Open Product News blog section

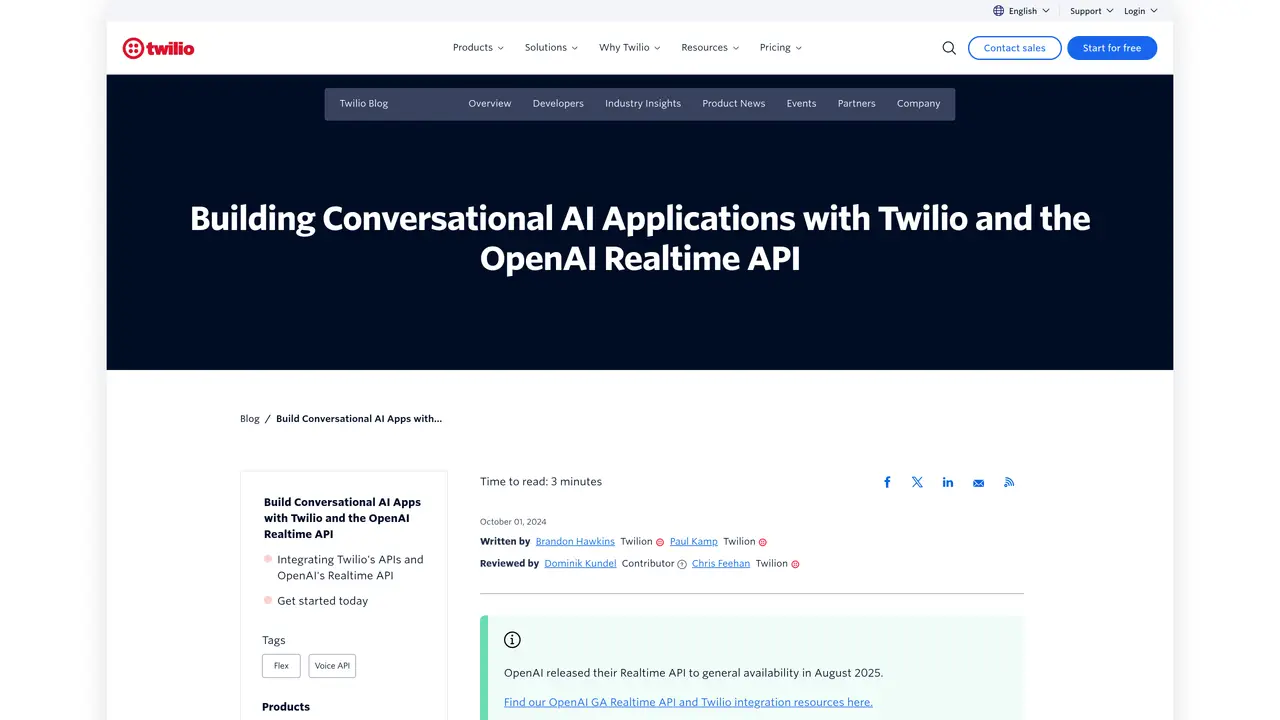[x=734, y=104]
